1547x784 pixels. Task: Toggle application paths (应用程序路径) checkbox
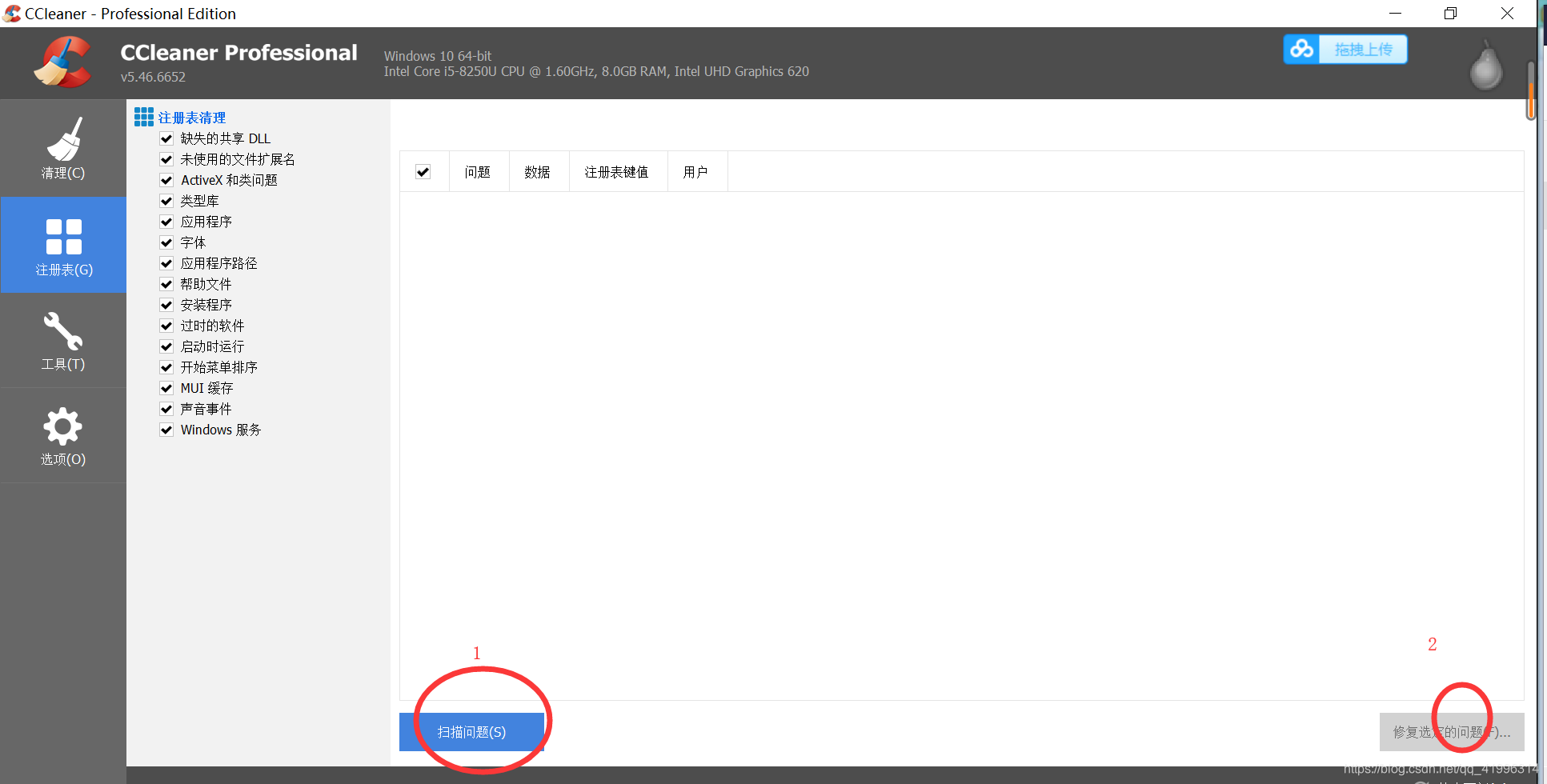pos(166,263)
